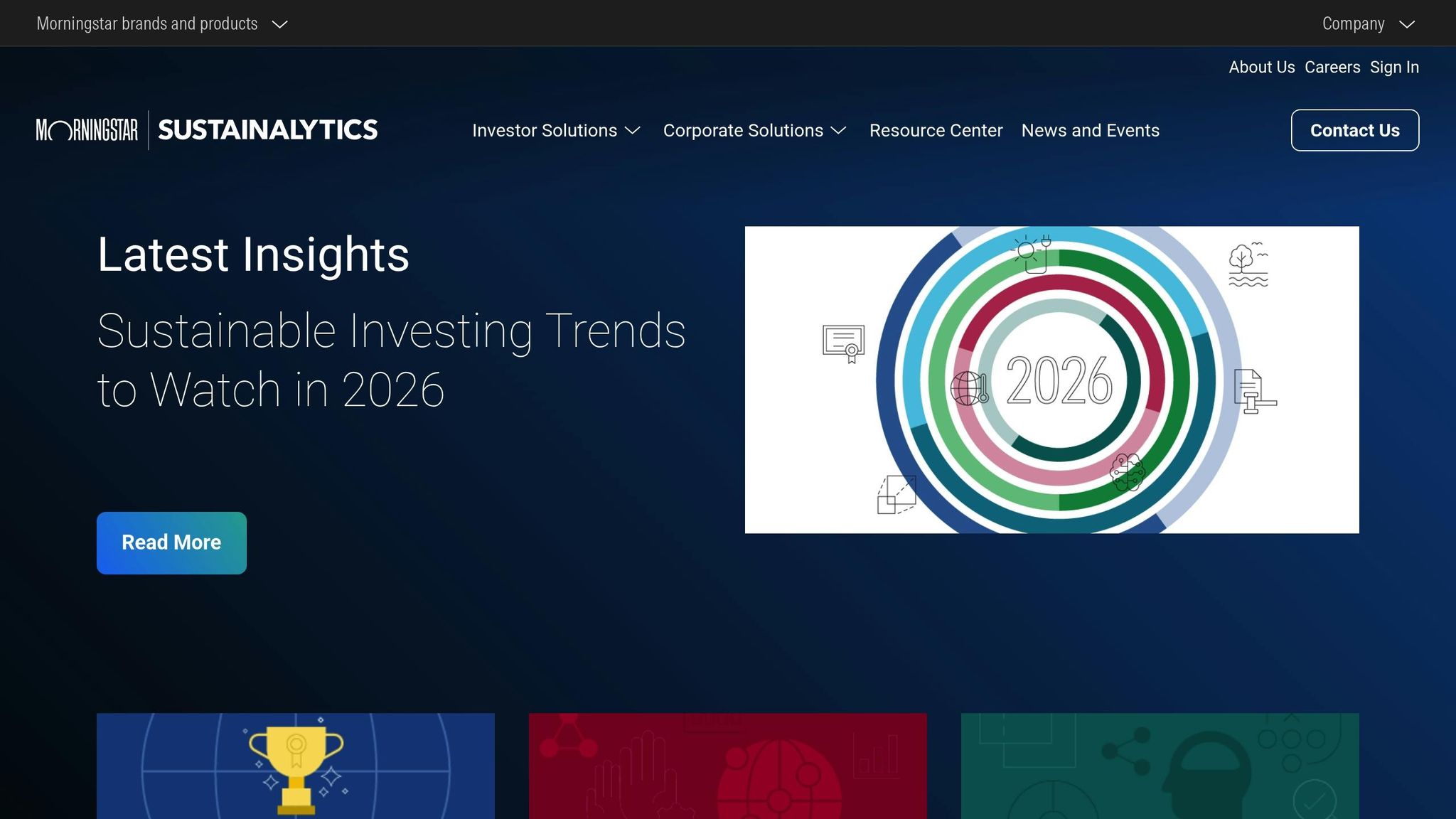Expand the Morningstar brands and products dropdown
Screen dimensions: 1456x819
tap(162, 23)
